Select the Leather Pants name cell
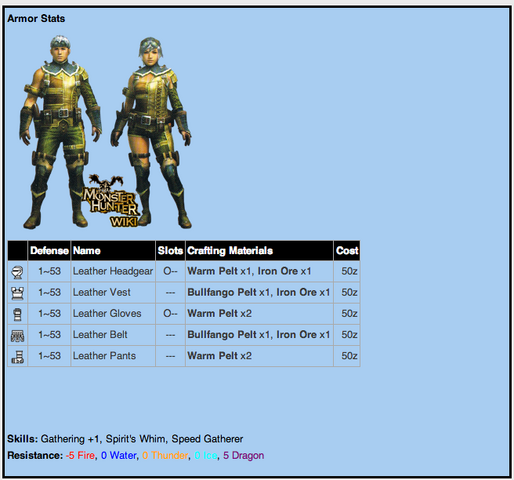 point(113,356)
